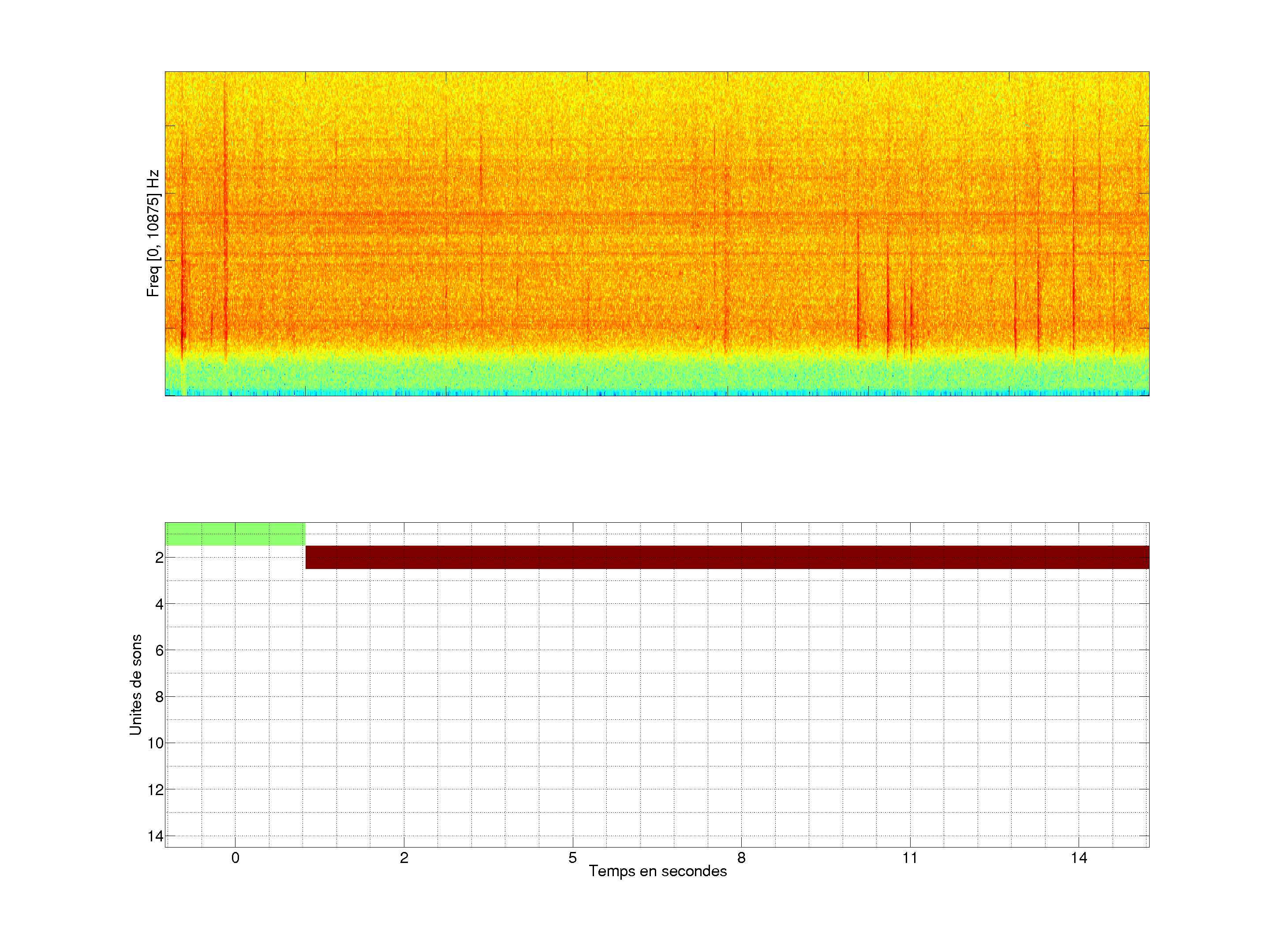1270x952 pixels.
Task: Click y-axis tick label 6
Action: (159, 650)
